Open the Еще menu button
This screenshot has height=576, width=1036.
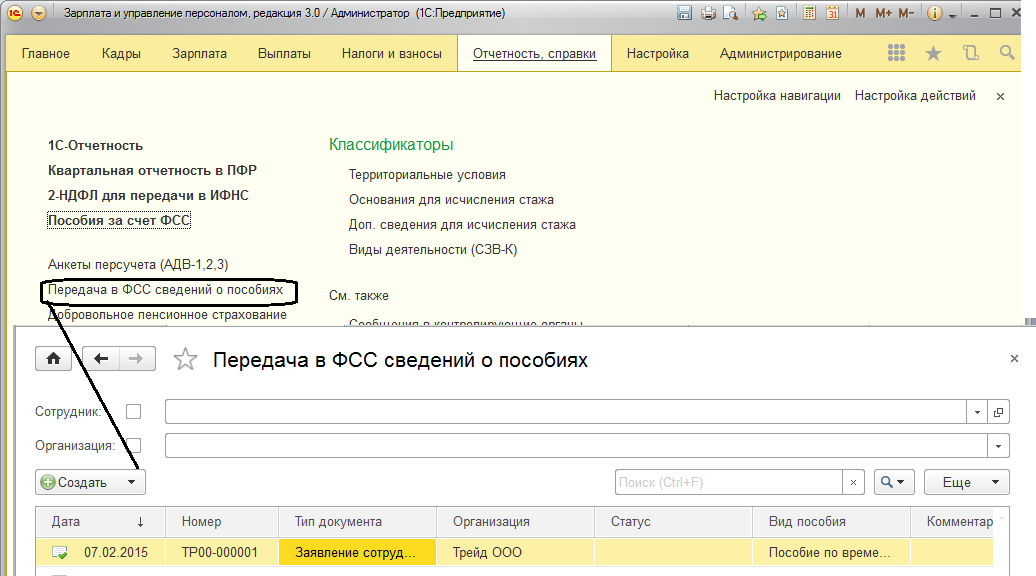[967, 482]
